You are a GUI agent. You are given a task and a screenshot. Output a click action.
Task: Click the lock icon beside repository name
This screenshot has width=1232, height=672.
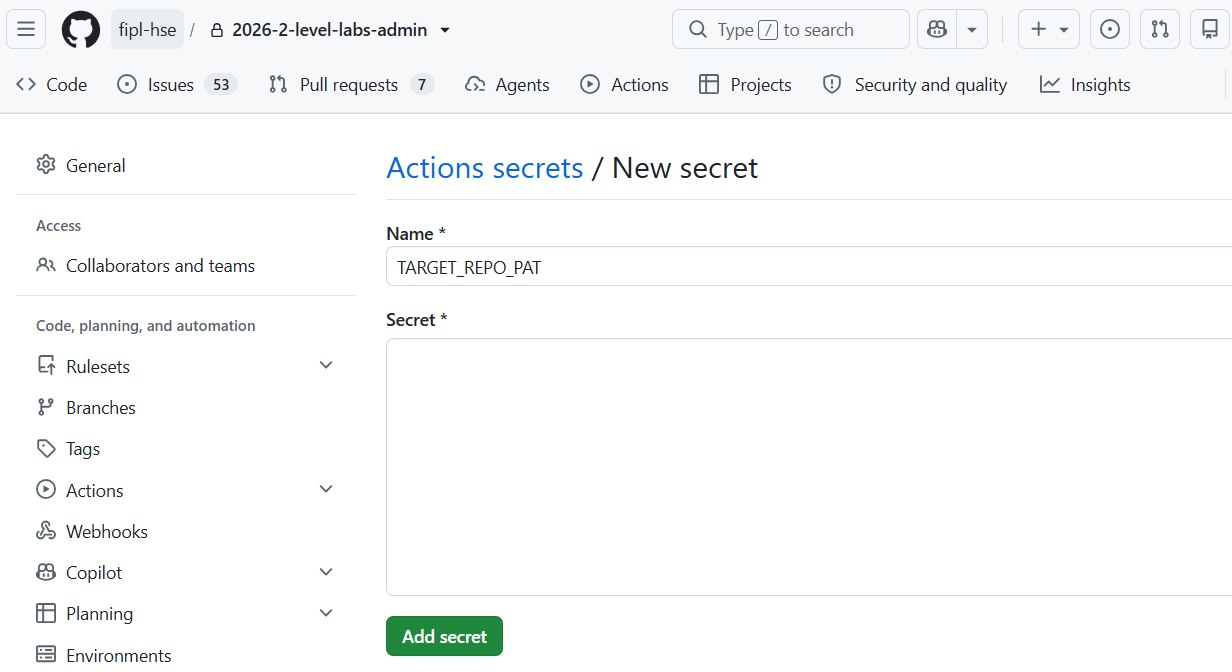217,30
